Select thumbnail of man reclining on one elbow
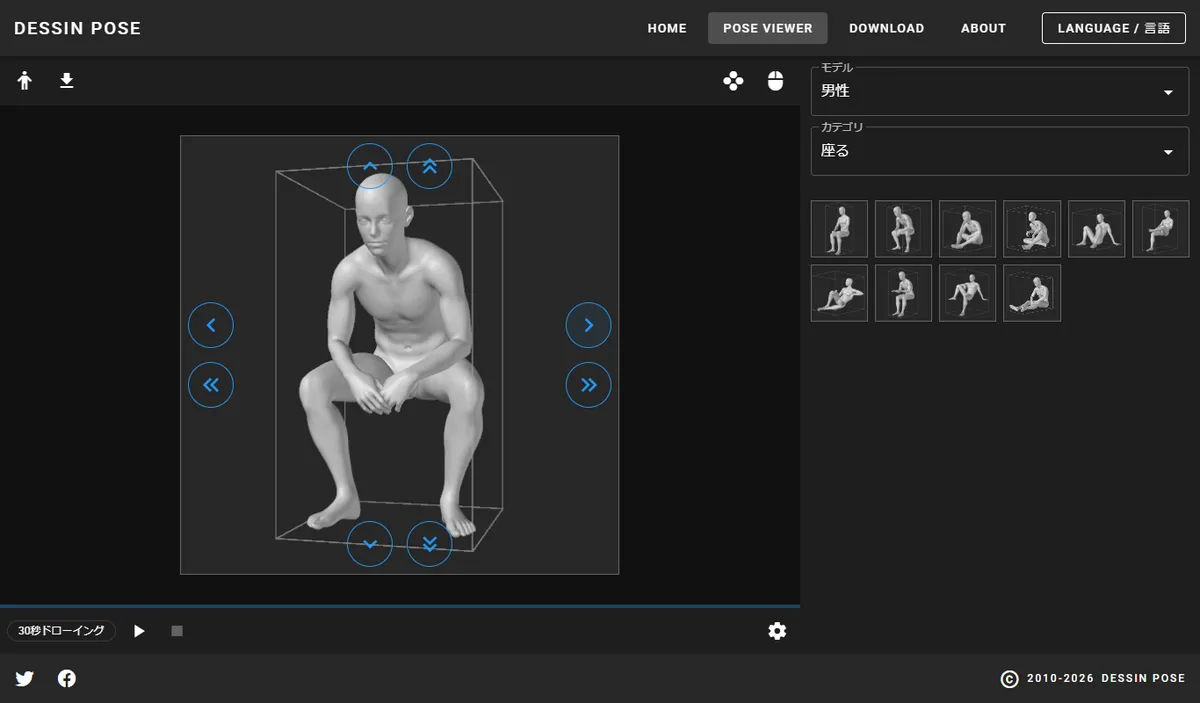The image size is (1200, 703). point(839,293)
